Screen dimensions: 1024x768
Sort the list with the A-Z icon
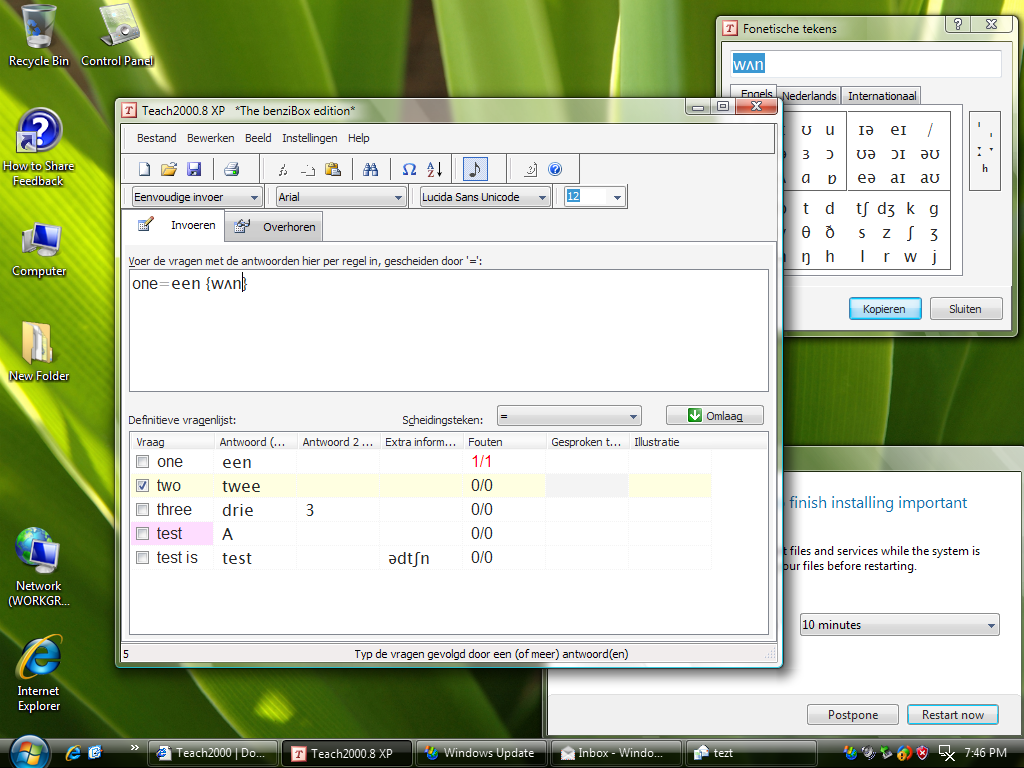click(434, 170)
